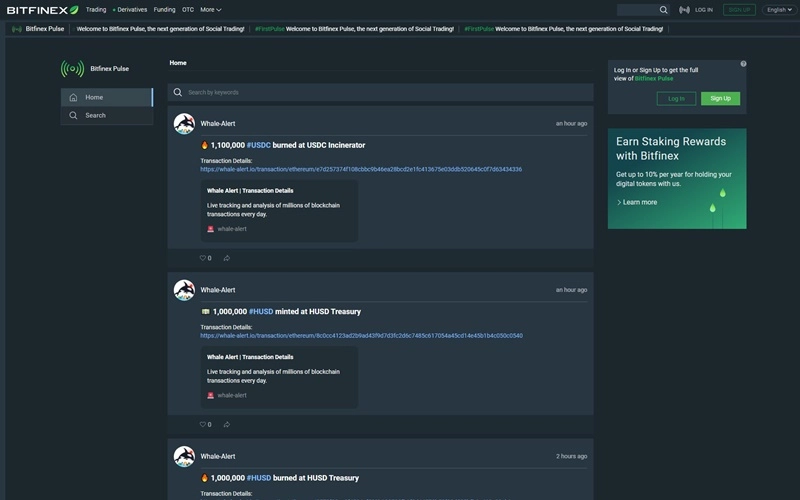Click Whale-Alert name on HUSD minted post
800x500 pixels.
pos(218,290)
